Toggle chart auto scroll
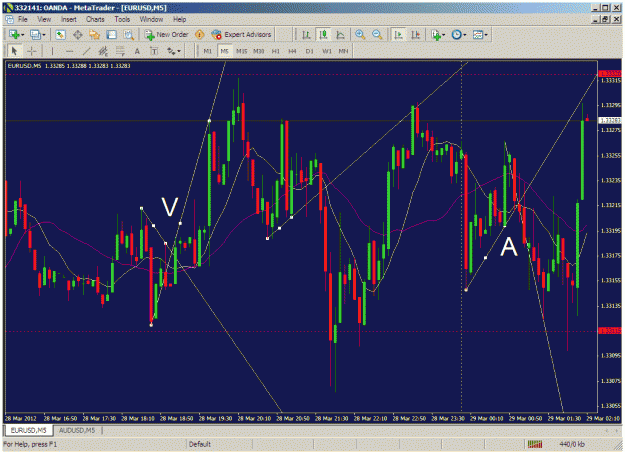Image resolution: width=625 pixels, height=452 pixels. (x=398, y=35)
